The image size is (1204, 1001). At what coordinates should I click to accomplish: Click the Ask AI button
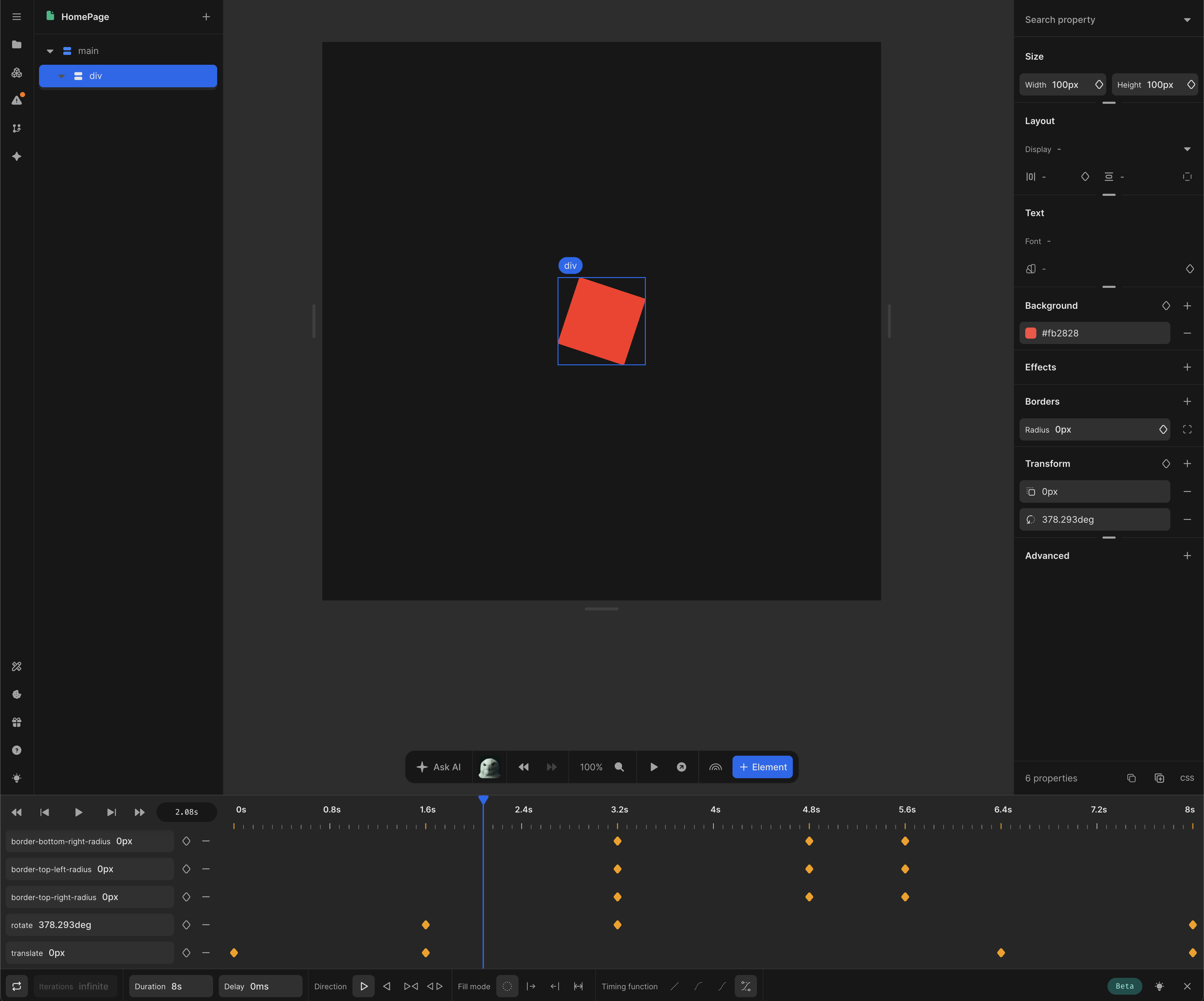click(x=438, y=767)
